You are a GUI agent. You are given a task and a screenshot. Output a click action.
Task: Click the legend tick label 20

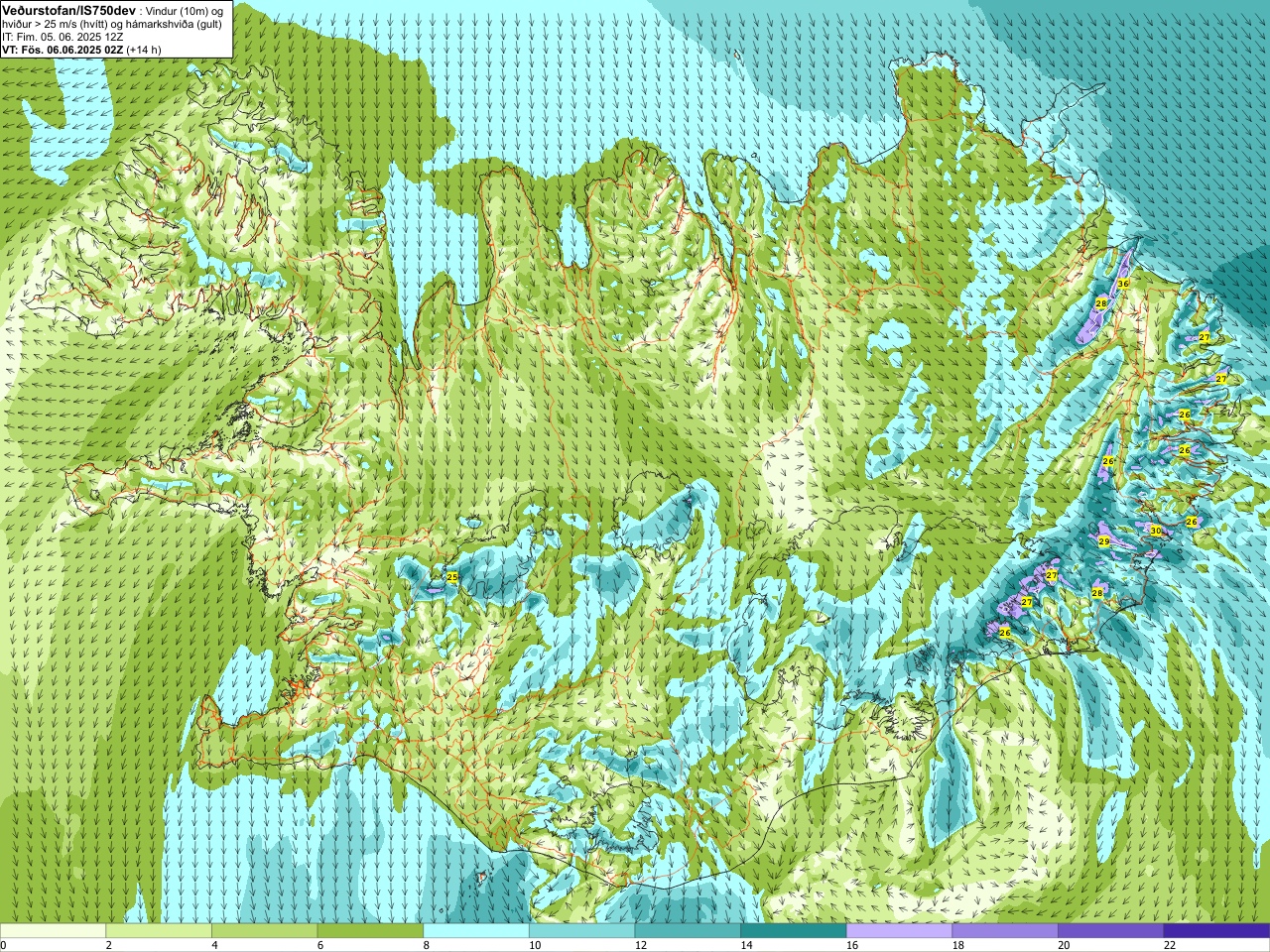click(1064, 945)
